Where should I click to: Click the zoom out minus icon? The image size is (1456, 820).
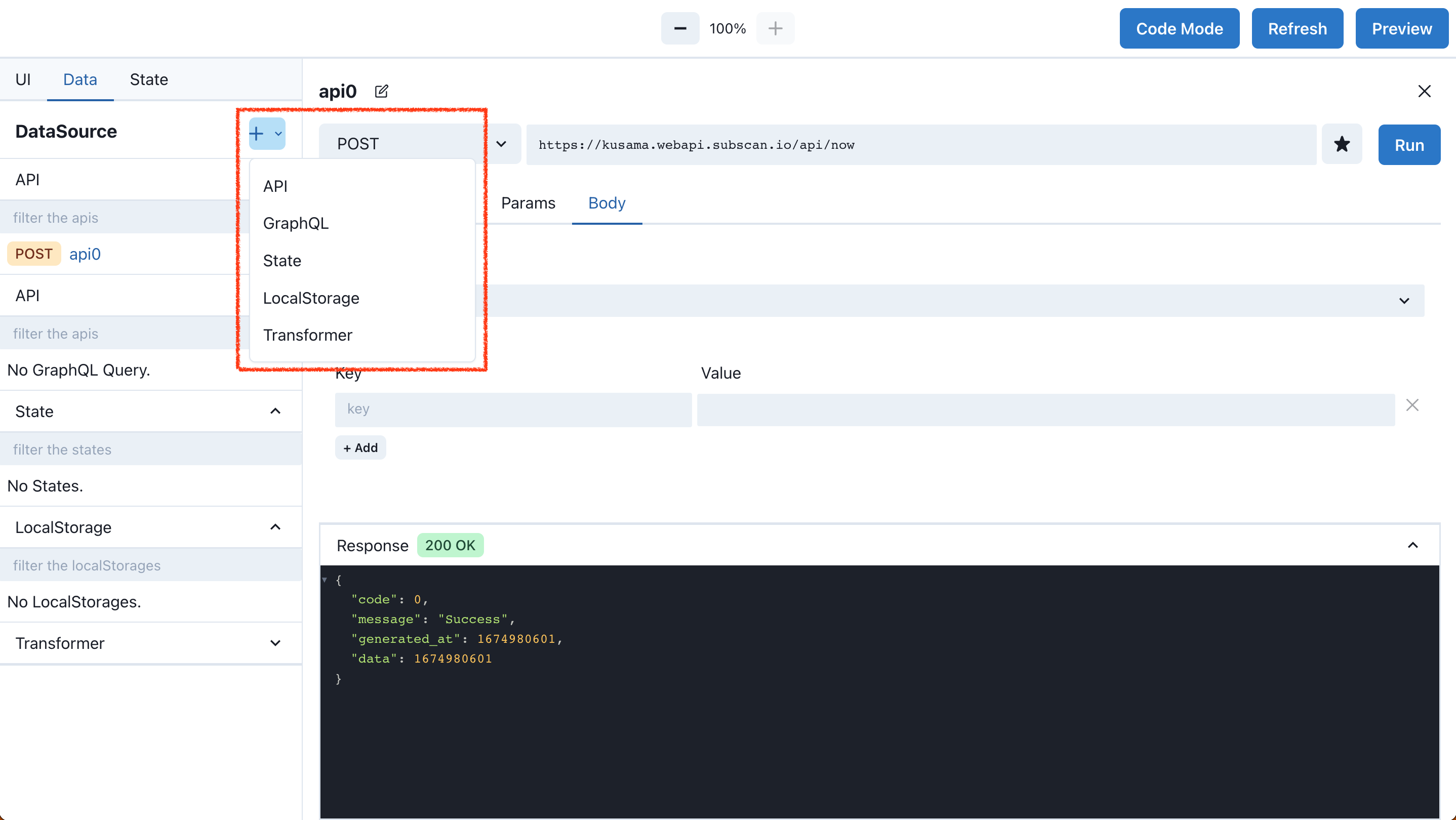680,28
